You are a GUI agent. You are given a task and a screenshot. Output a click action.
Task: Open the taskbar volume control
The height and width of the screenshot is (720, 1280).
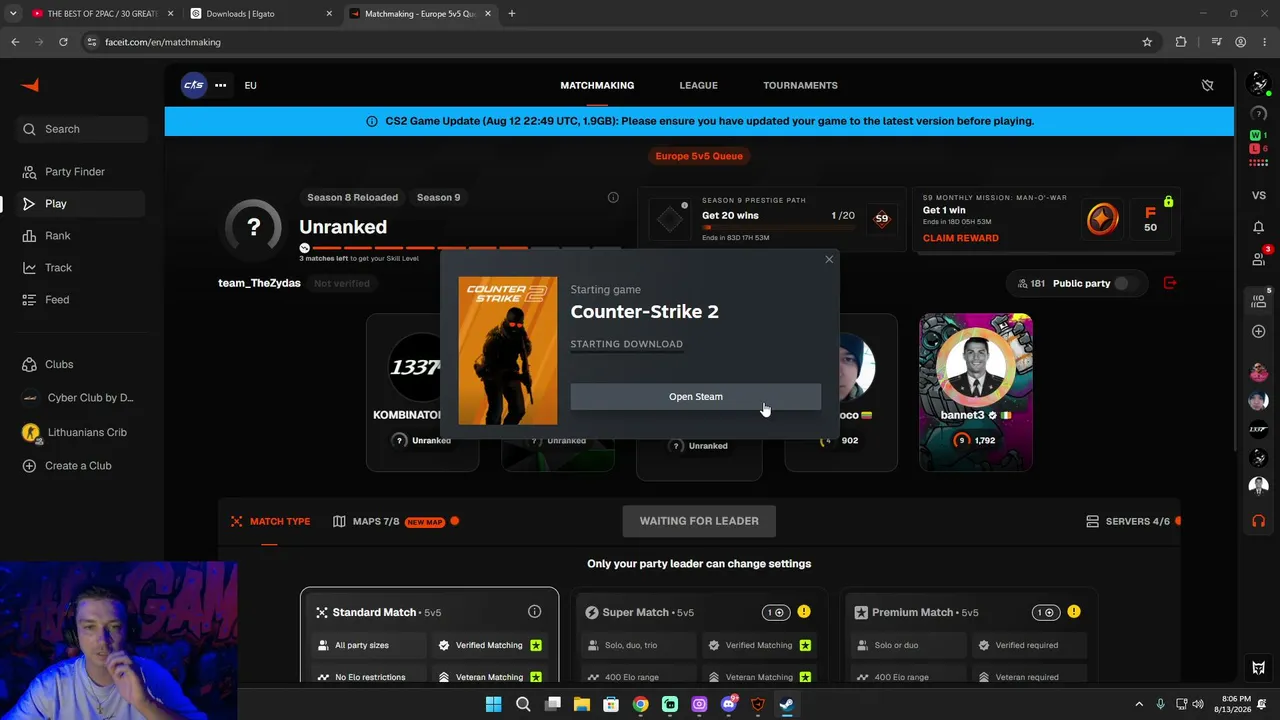1198,705
